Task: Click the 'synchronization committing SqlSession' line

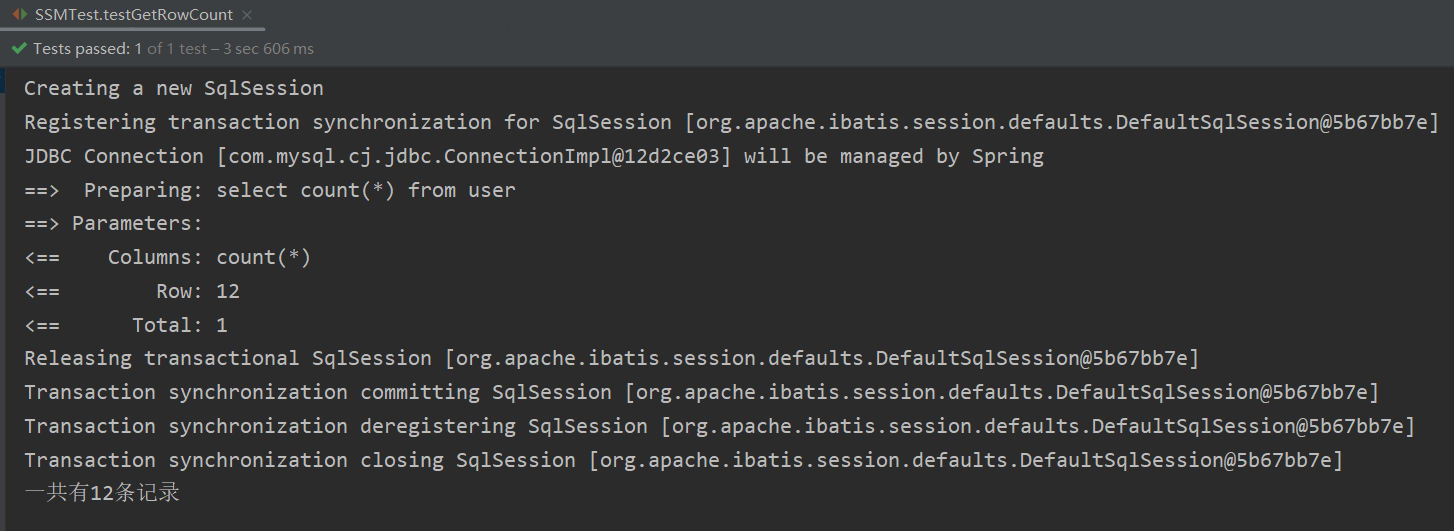Action: click(x=701, y=392)
